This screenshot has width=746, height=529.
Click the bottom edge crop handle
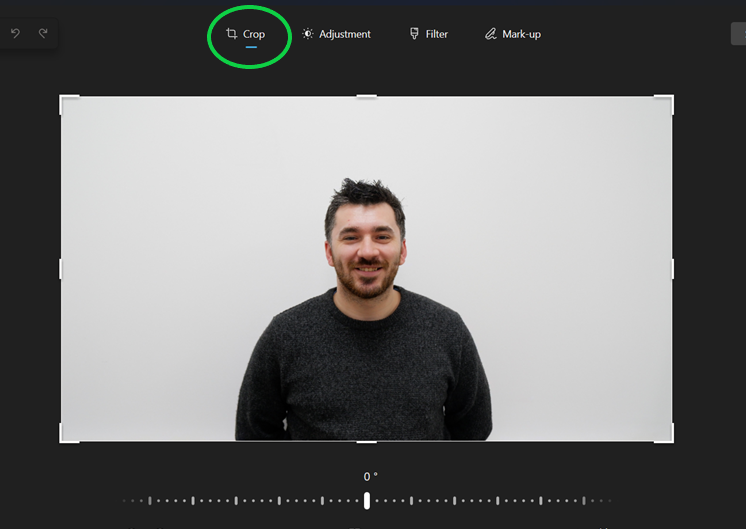pyautogui.click(x=366, y=442)
